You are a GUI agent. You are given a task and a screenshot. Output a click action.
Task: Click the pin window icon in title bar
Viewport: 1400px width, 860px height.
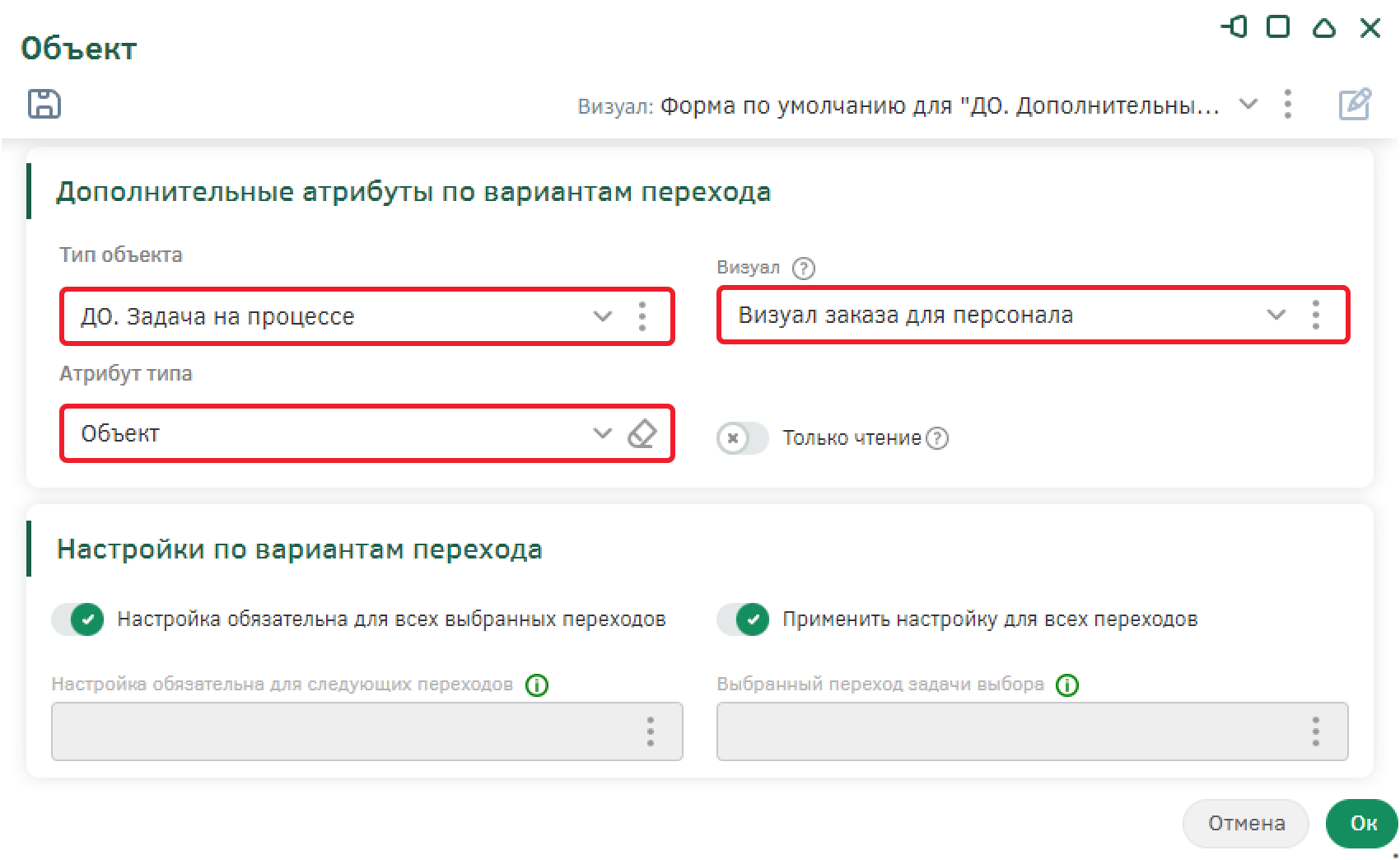[x=1234, y=28]
